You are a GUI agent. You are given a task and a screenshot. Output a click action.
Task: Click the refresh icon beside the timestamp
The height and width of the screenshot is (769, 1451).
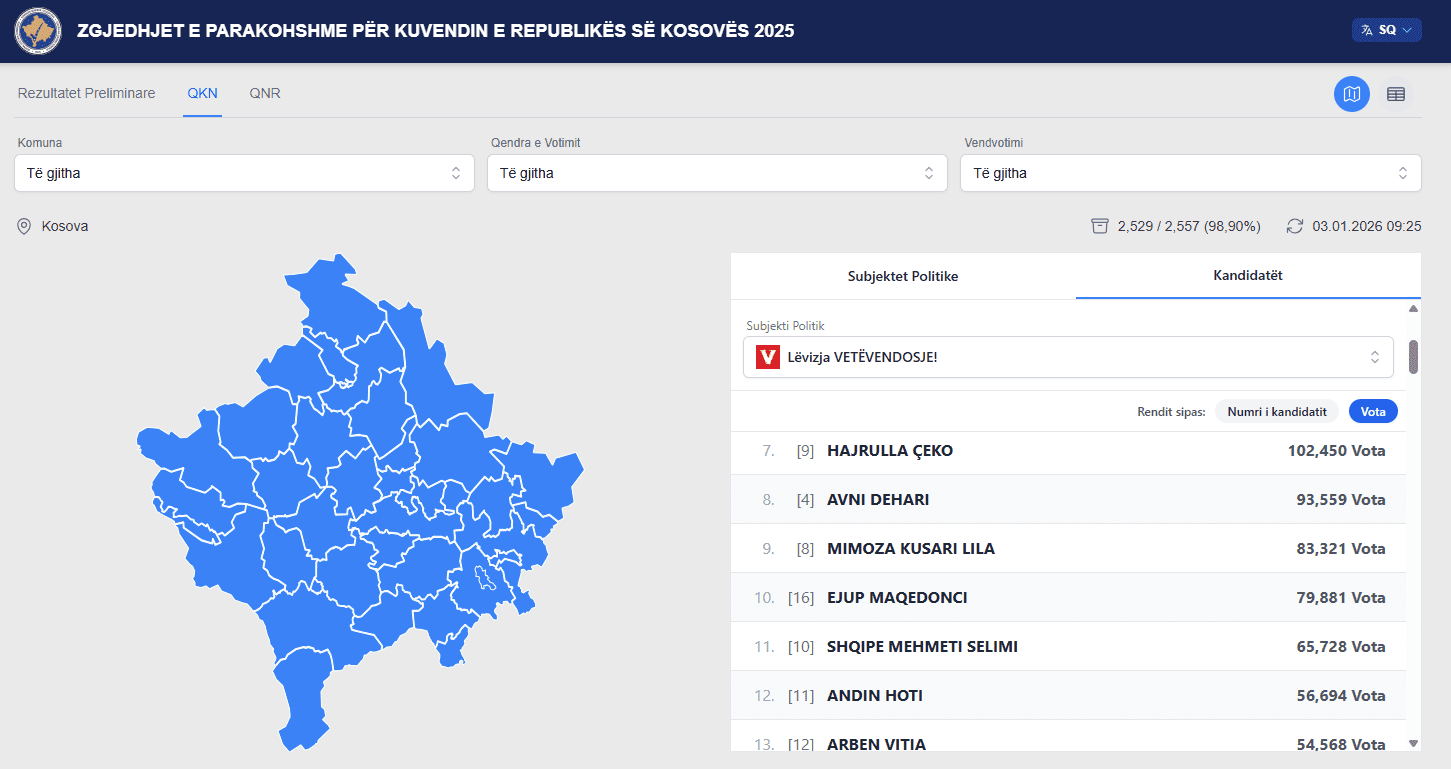click(1295, 226)
